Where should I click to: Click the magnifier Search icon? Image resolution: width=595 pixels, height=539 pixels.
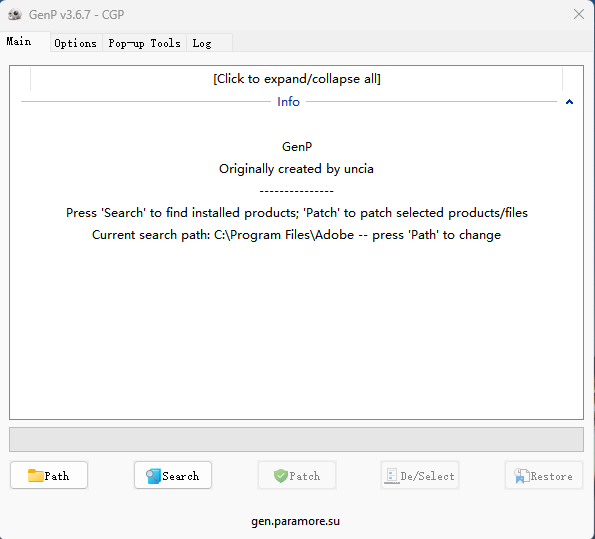point(153,476)
